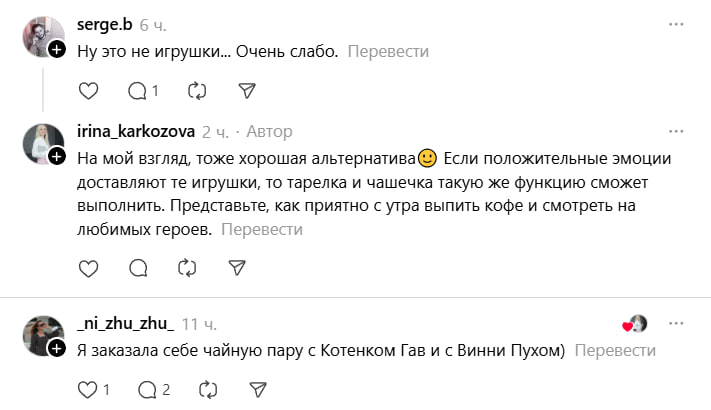Like irina_karkozova's reply
Viewport: 711px width, 410px height.
(x=88, y=267)
